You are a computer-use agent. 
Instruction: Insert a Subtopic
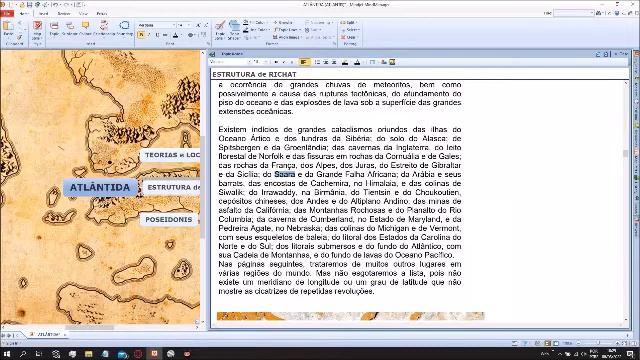coord(70,29)
